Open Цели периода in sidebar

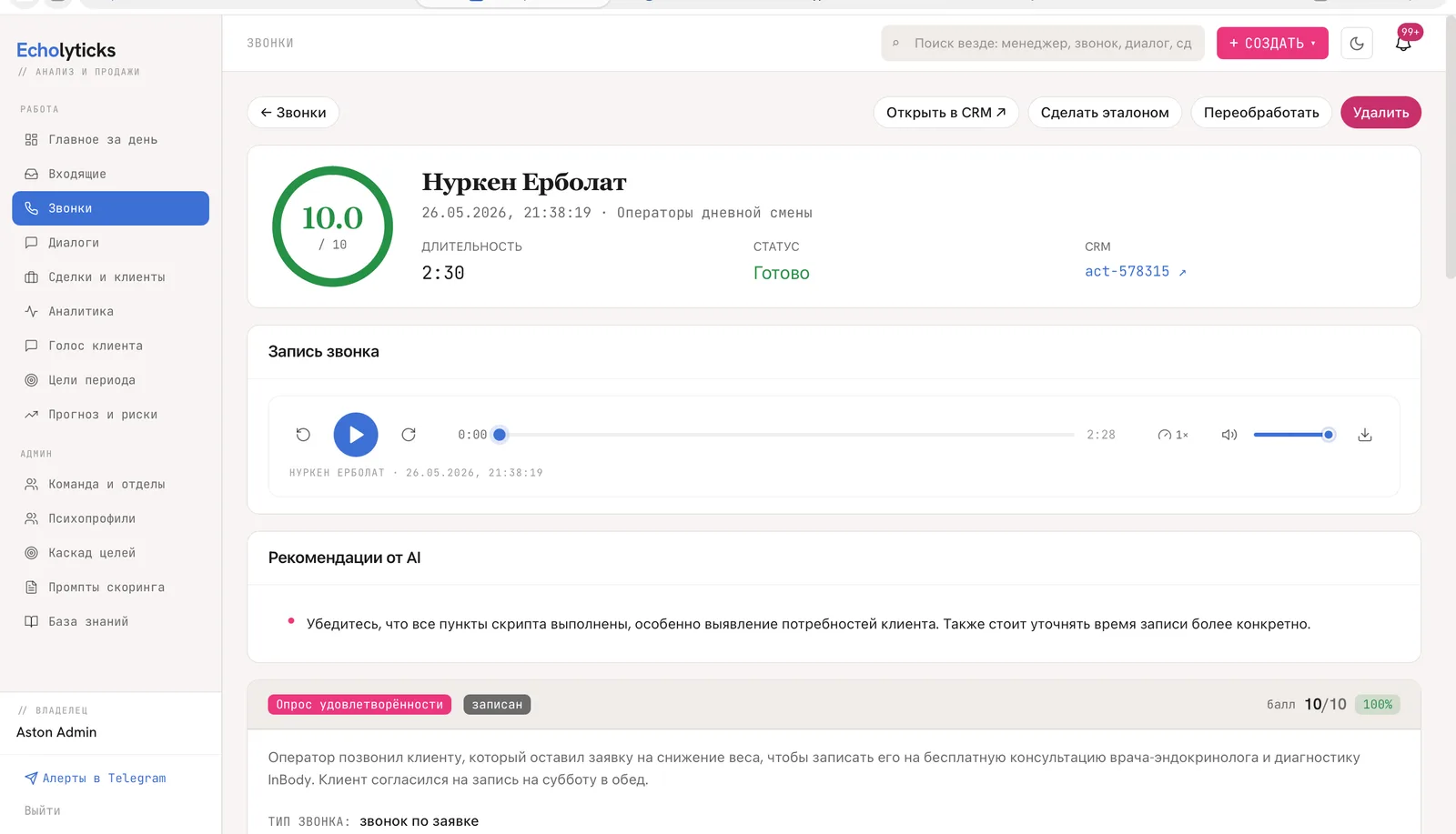click(x=110, y=380)
